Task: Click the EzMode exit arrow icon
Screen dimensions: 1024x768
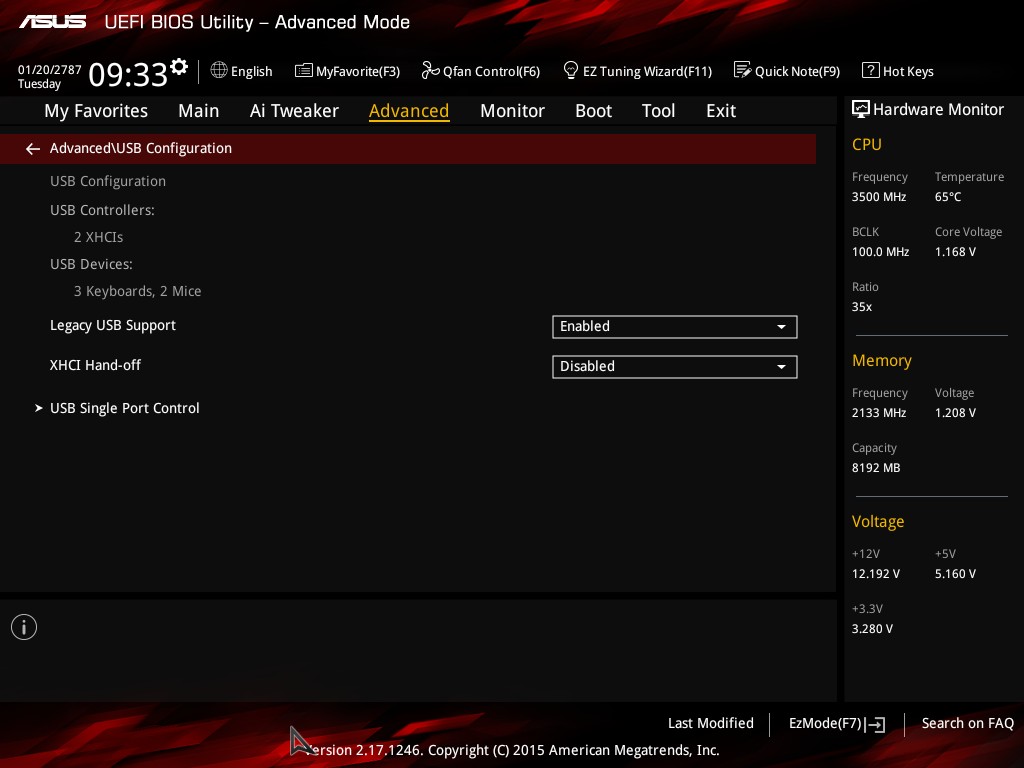Action: coord(875,724)
